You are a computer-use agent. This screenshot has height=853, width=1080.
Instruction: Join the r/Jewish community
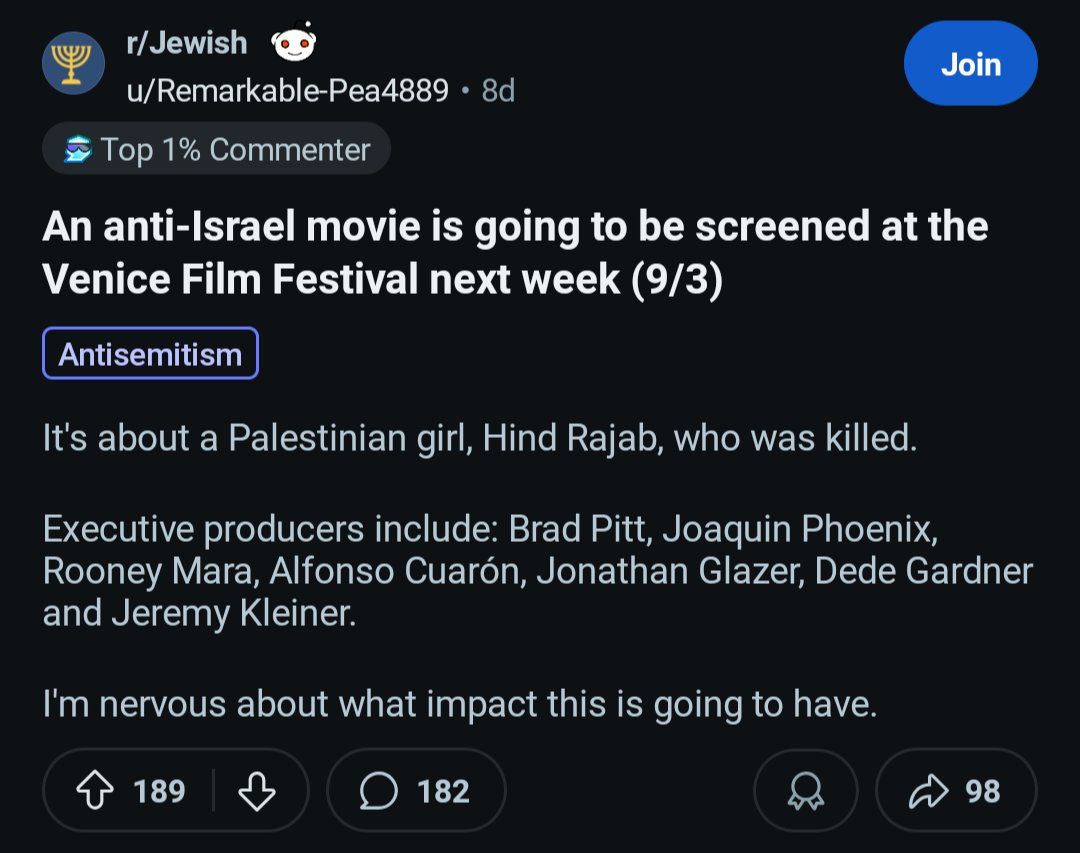coord(970,64)
